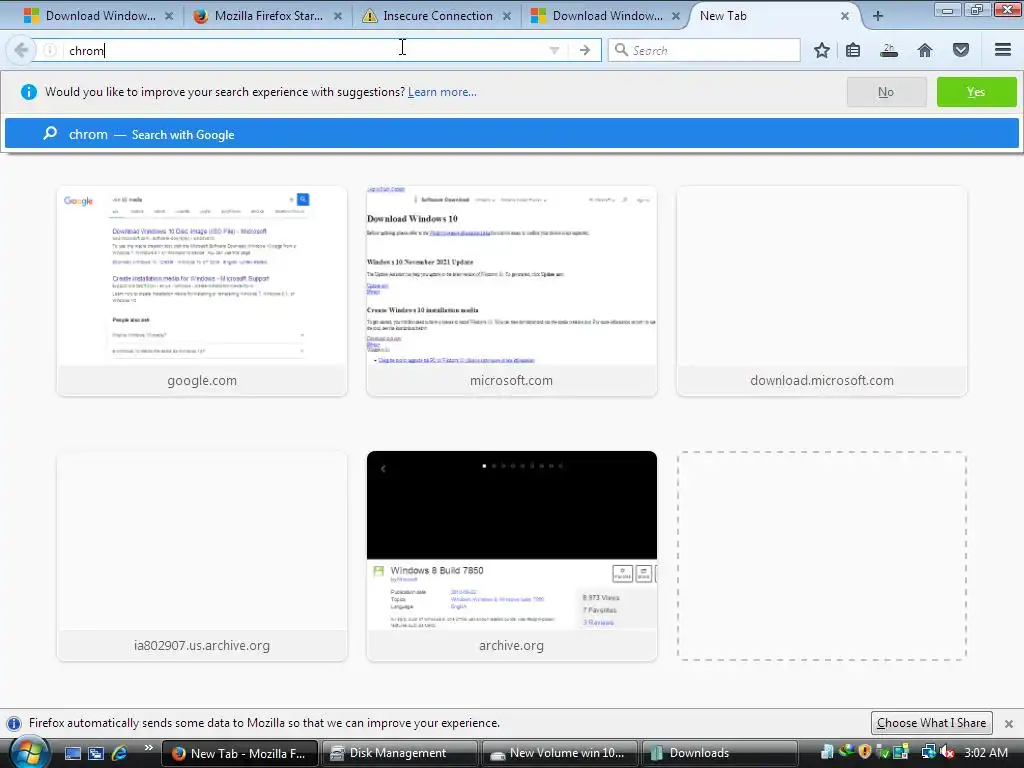Go back using the back arrow button

[21, 50]
